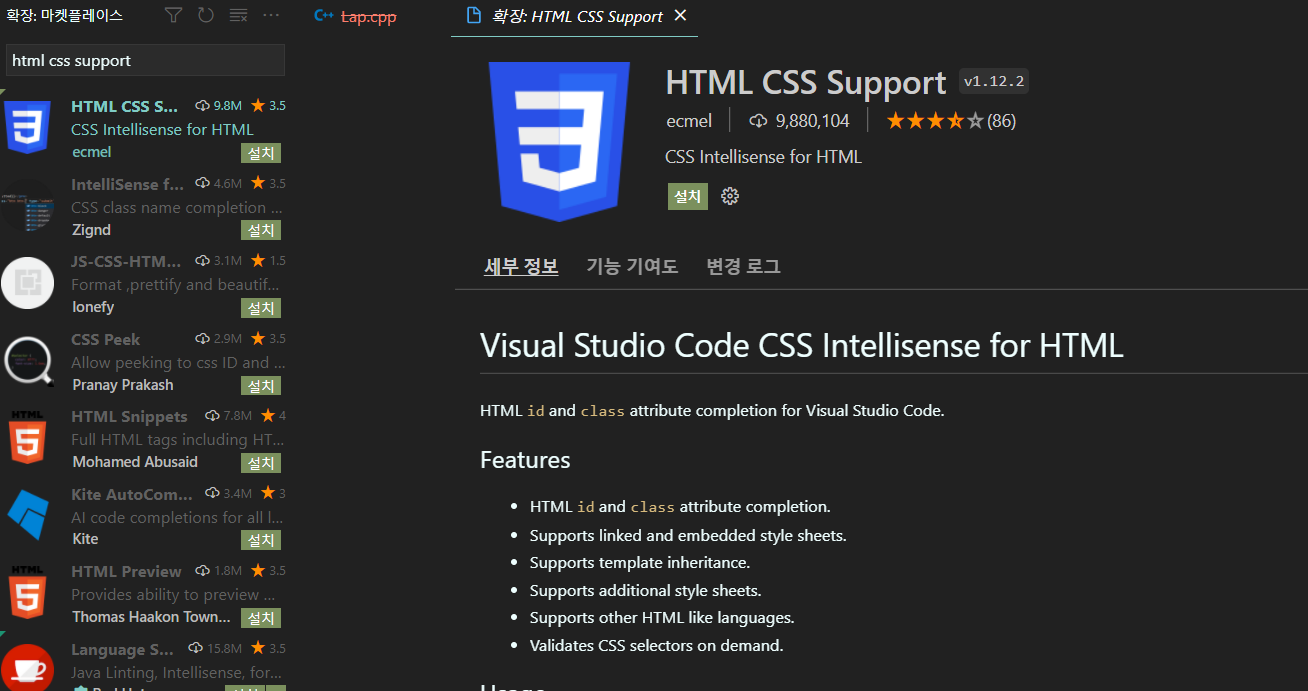Screen dimensions: 1308x691
Task: Click 'Validates CSS selectors on demand.' bullet
Action: 657,645
